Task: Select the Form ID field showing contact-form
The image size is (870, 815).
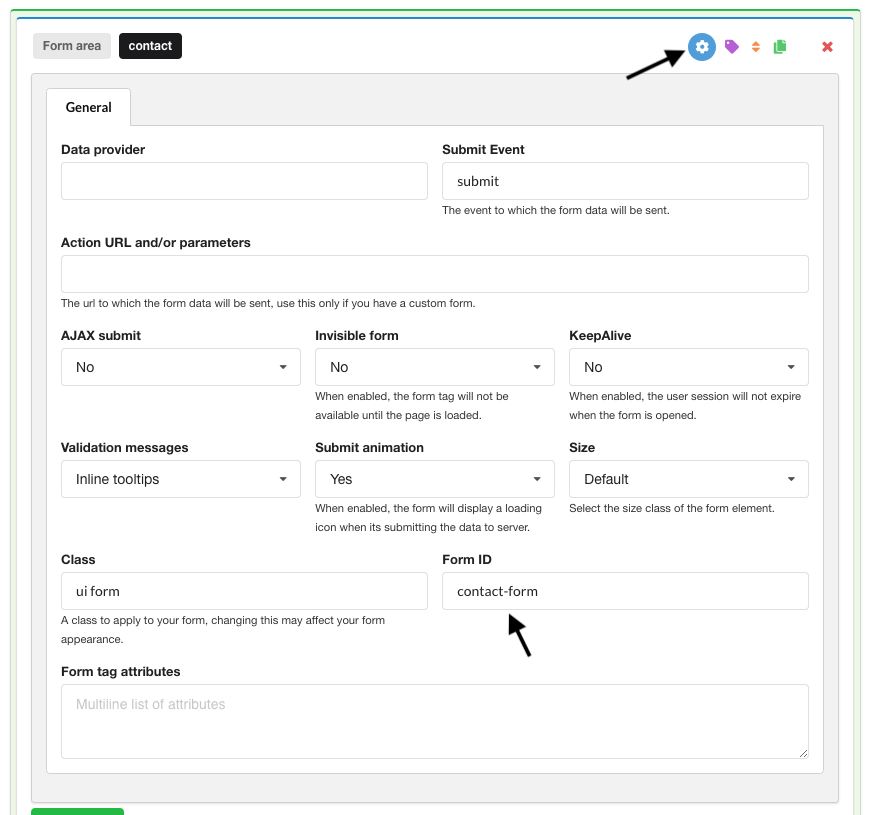Action: coord(625,591)
